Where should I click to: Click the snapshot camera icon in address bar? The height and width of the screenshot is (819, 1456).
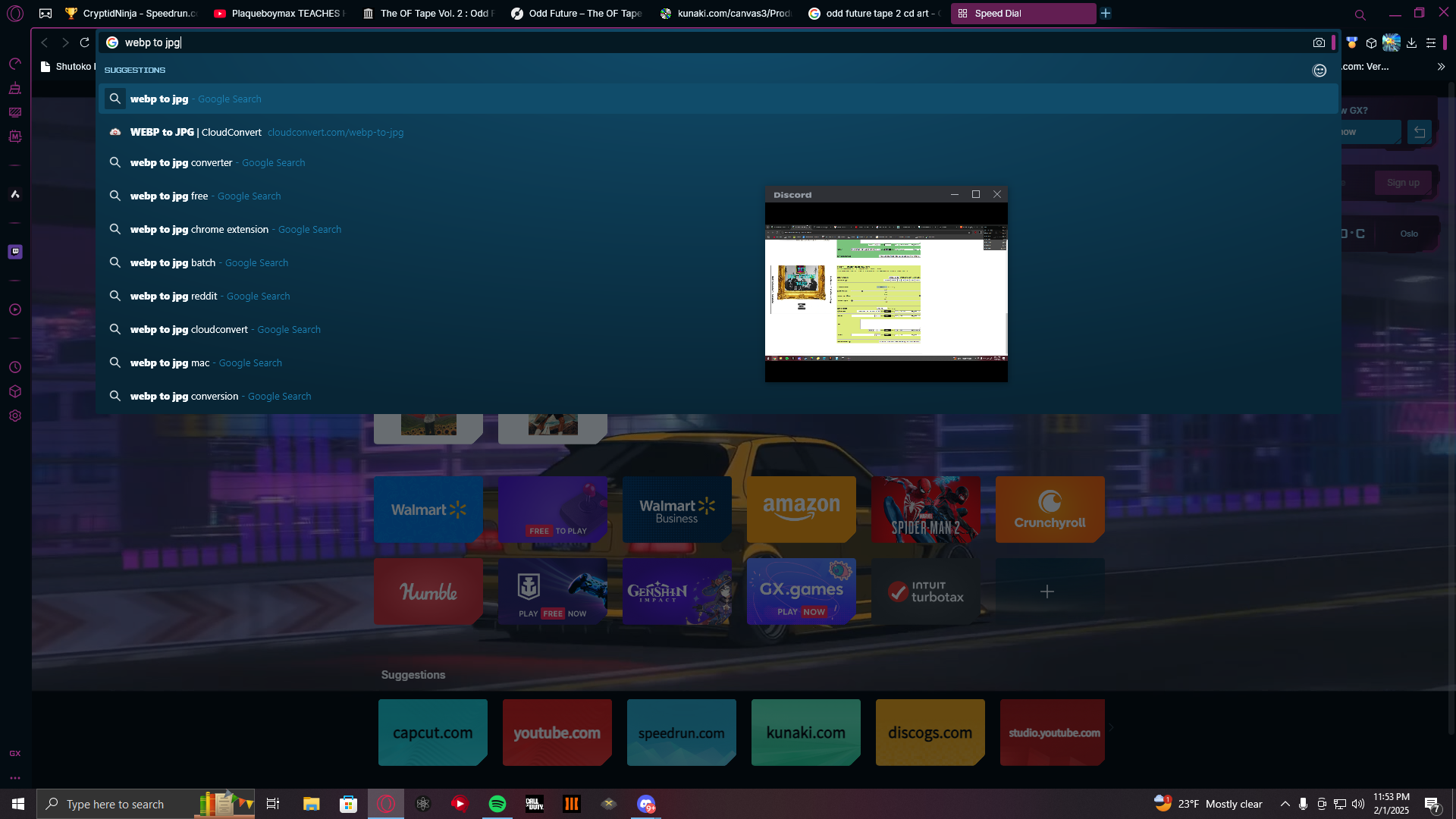[x=1319, y=43]
